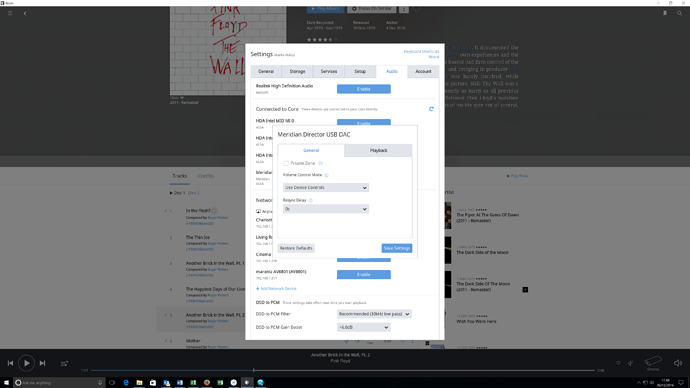The image size is (690, 388).
Task: Select the Storage settings tab
Action: pyautogui.click(x=297, y=71)
